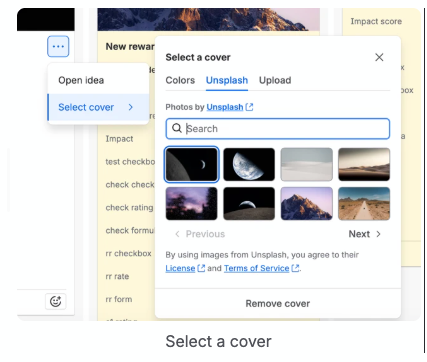Screen dimensions: 427x362
Task: Select the half Earth photo thumbnail
Action: click(249, 164)
